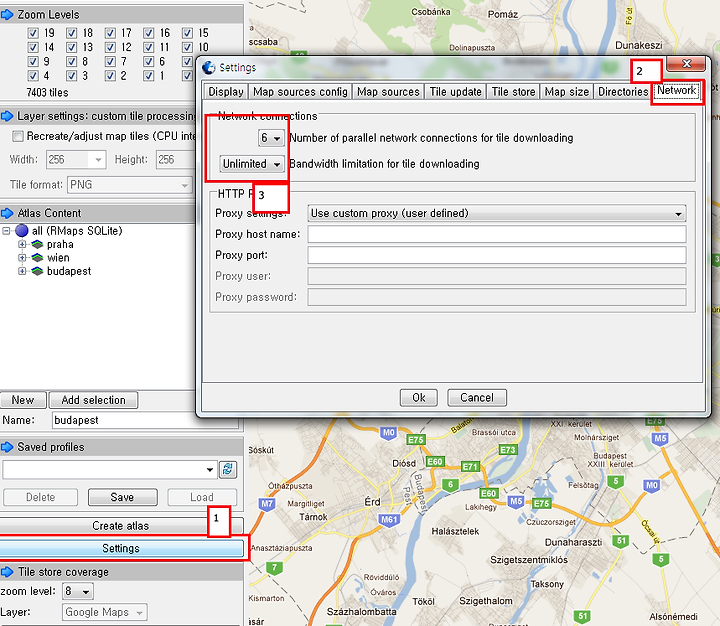Collapse the Layer settings panel arrow icon
Viewport: 720px width, 626px height.
tap(7, 116)
